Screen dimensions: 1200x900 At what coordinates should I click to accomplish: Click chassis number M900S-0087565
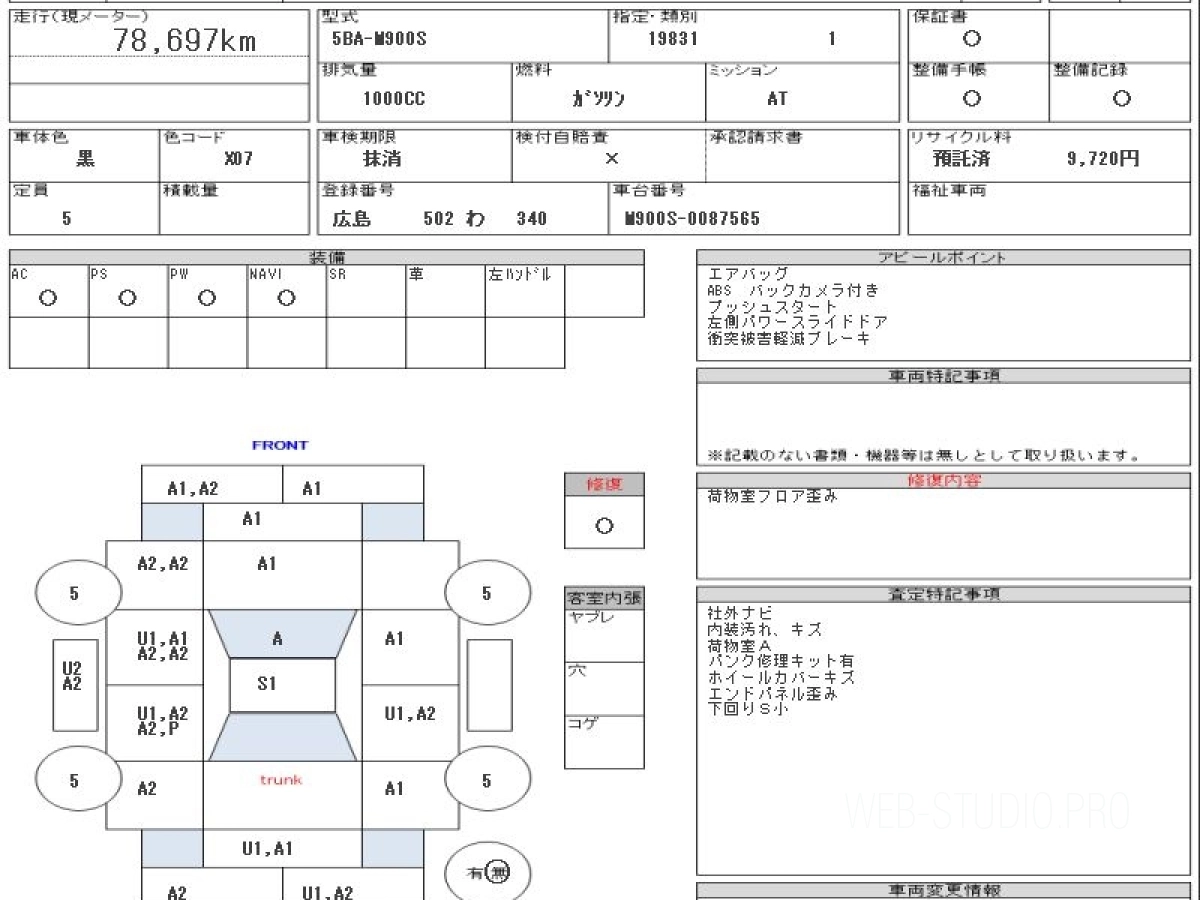(692, 219)
